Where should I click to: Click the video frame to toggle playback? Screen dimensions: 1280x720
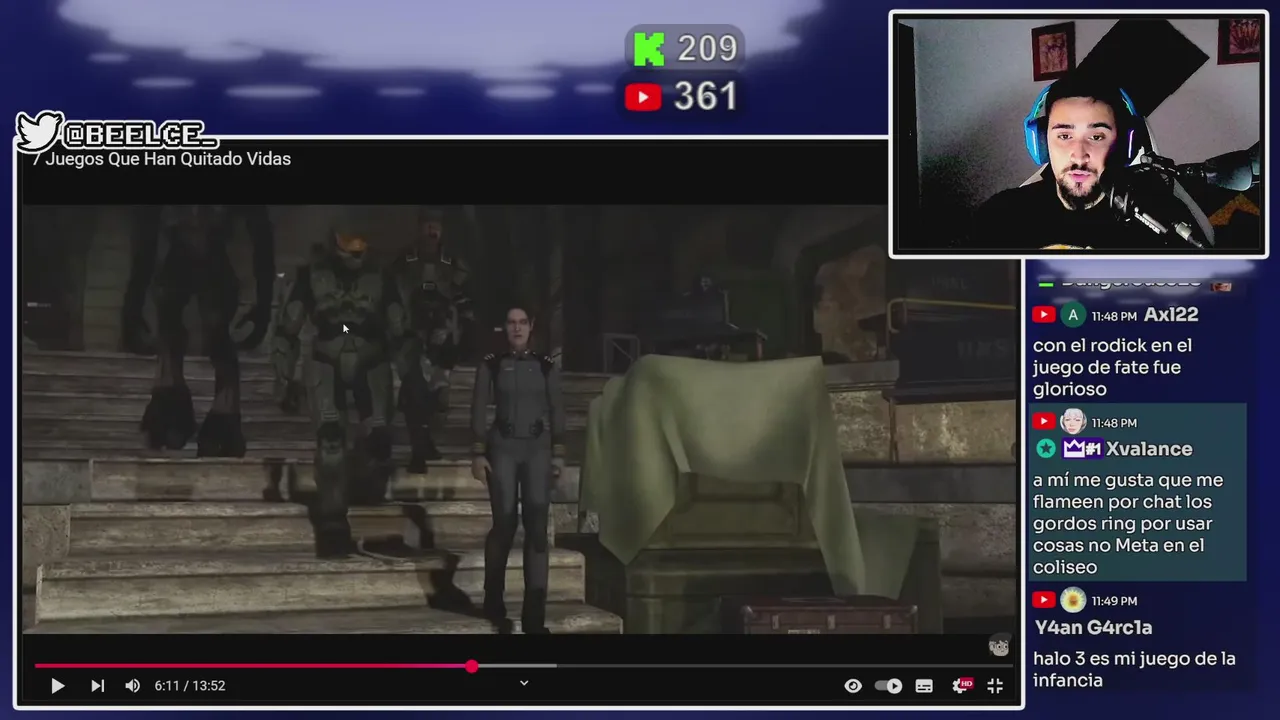pos(518,419)
